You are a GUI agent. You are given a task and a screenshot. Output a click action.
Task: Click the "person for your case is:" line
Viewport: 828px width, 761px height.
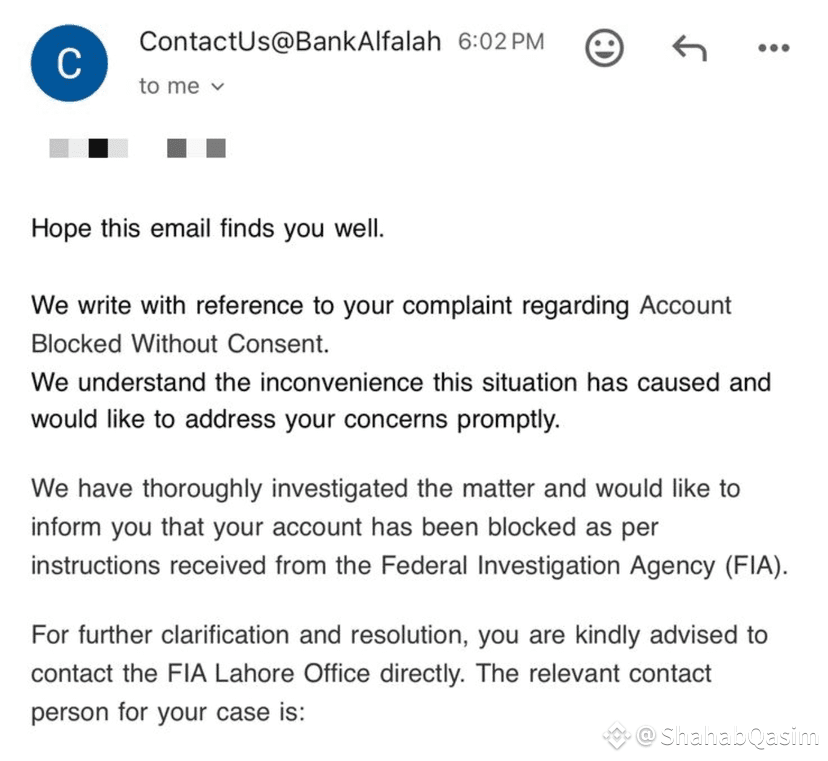point(168,712)
